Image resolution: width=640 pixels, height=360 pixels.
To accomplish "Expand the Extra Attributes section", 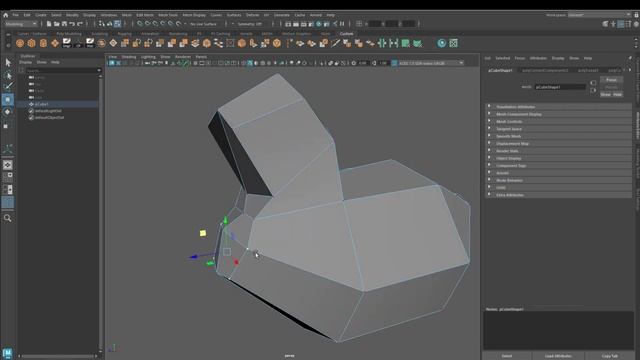I will [x=558, y=195].
